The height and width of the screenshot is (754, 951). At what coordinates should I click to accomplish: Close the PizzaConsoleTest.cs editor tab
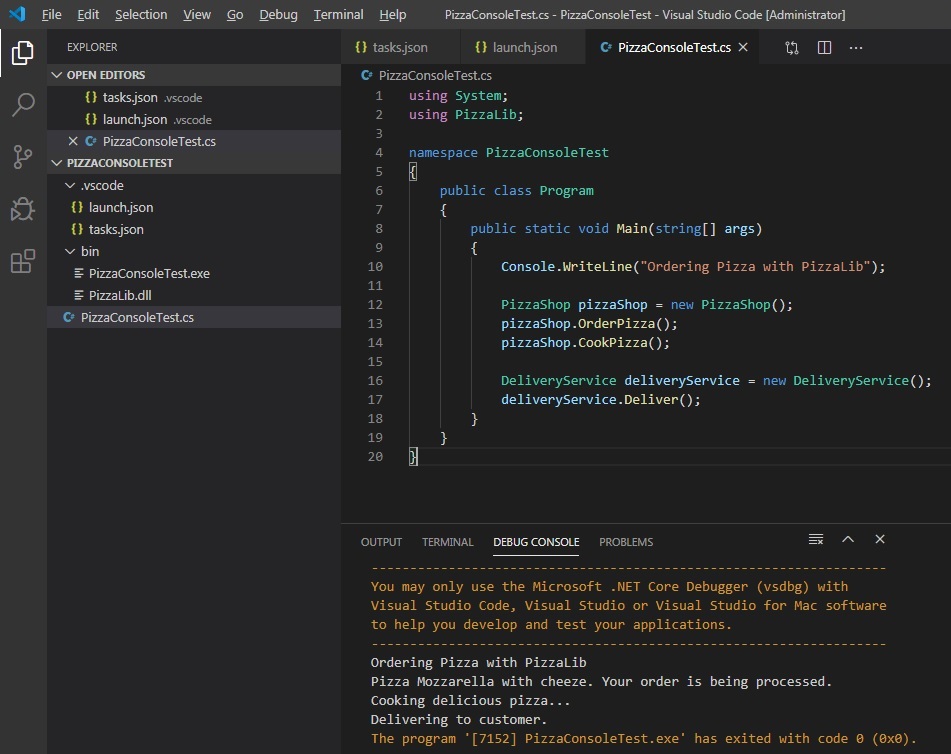tap(743, 47)
